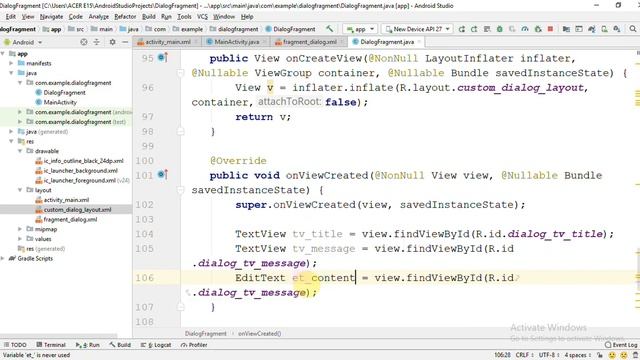Click onViewCreated() in breadcrumb bar

260,333
